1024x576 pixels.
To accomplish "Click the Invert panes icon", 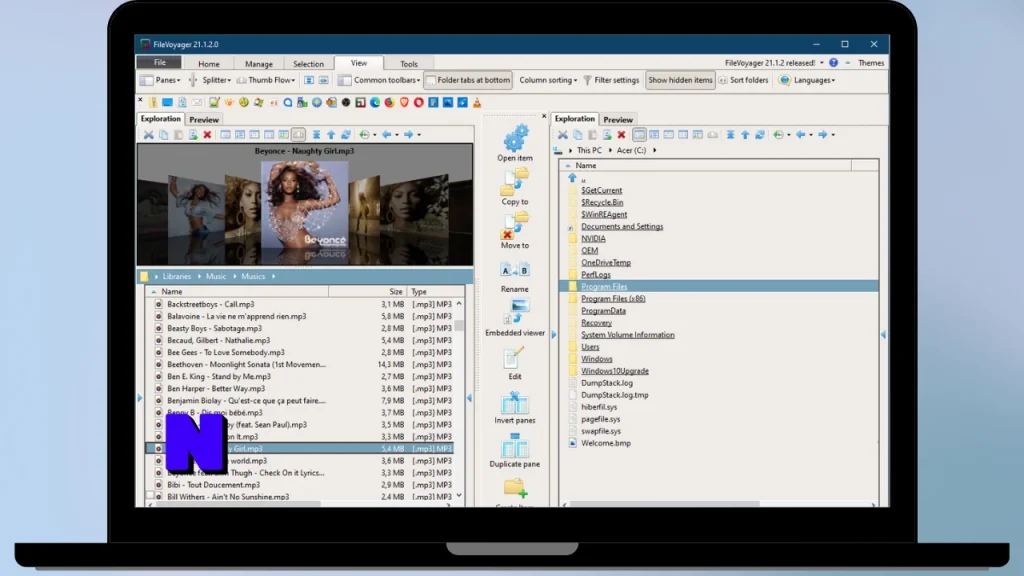I will [x=515, y=402].
